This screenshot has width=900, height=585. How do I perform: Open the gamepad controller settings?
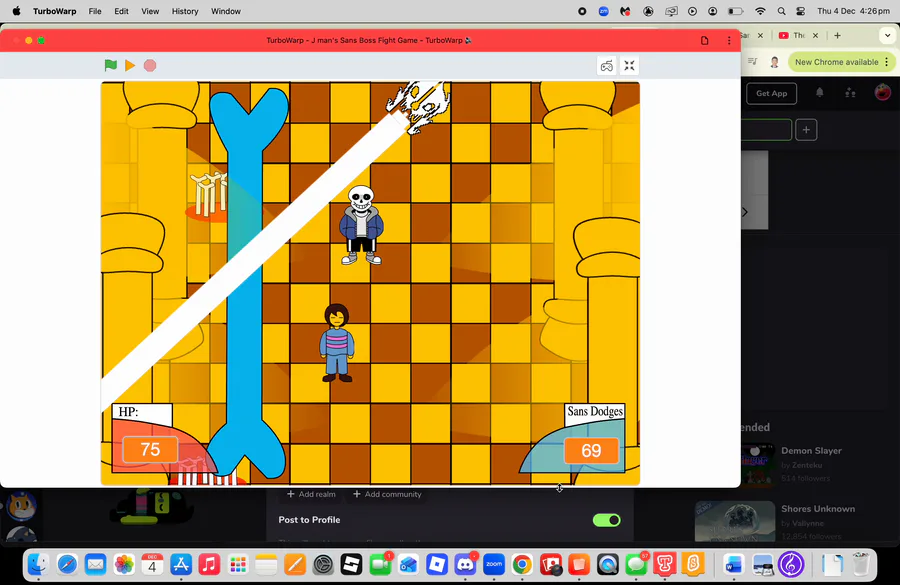(x=607, y=65)
